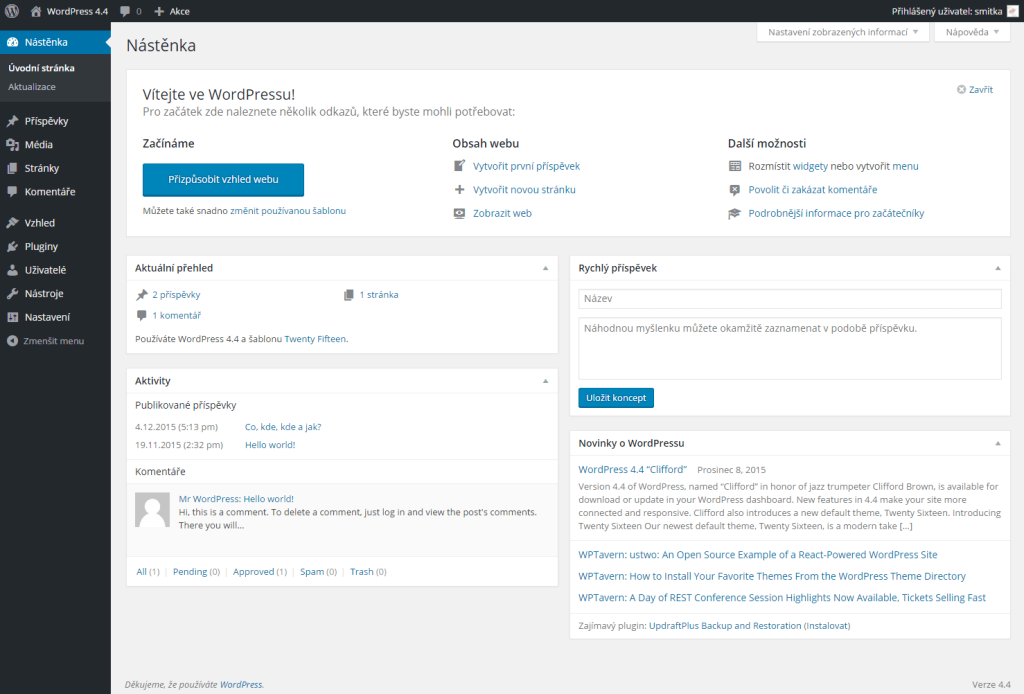Click the Název title input field
Image resolution: width=1024 pixels, height=694 pixels.
(x=789, y=299)
